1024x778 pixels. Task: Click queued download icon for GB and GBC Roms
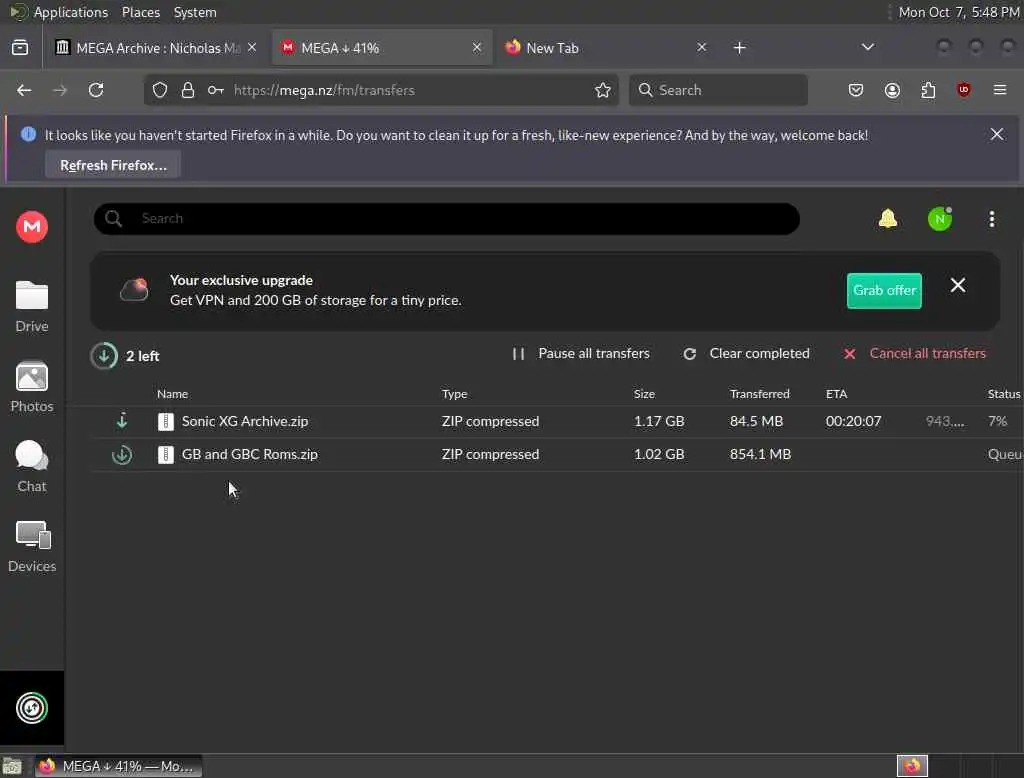121,454
